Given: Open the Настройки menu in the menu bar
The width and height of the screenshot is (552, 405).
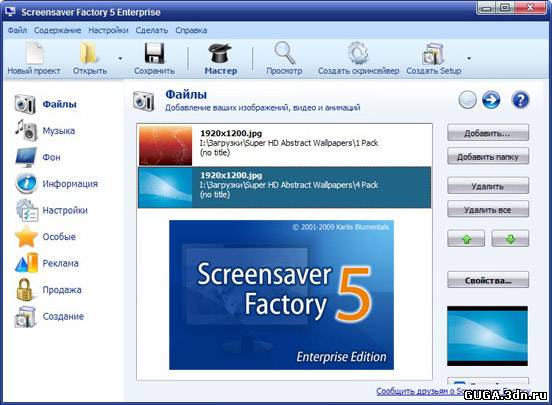Looking at the screenshot, I should 108,30.
